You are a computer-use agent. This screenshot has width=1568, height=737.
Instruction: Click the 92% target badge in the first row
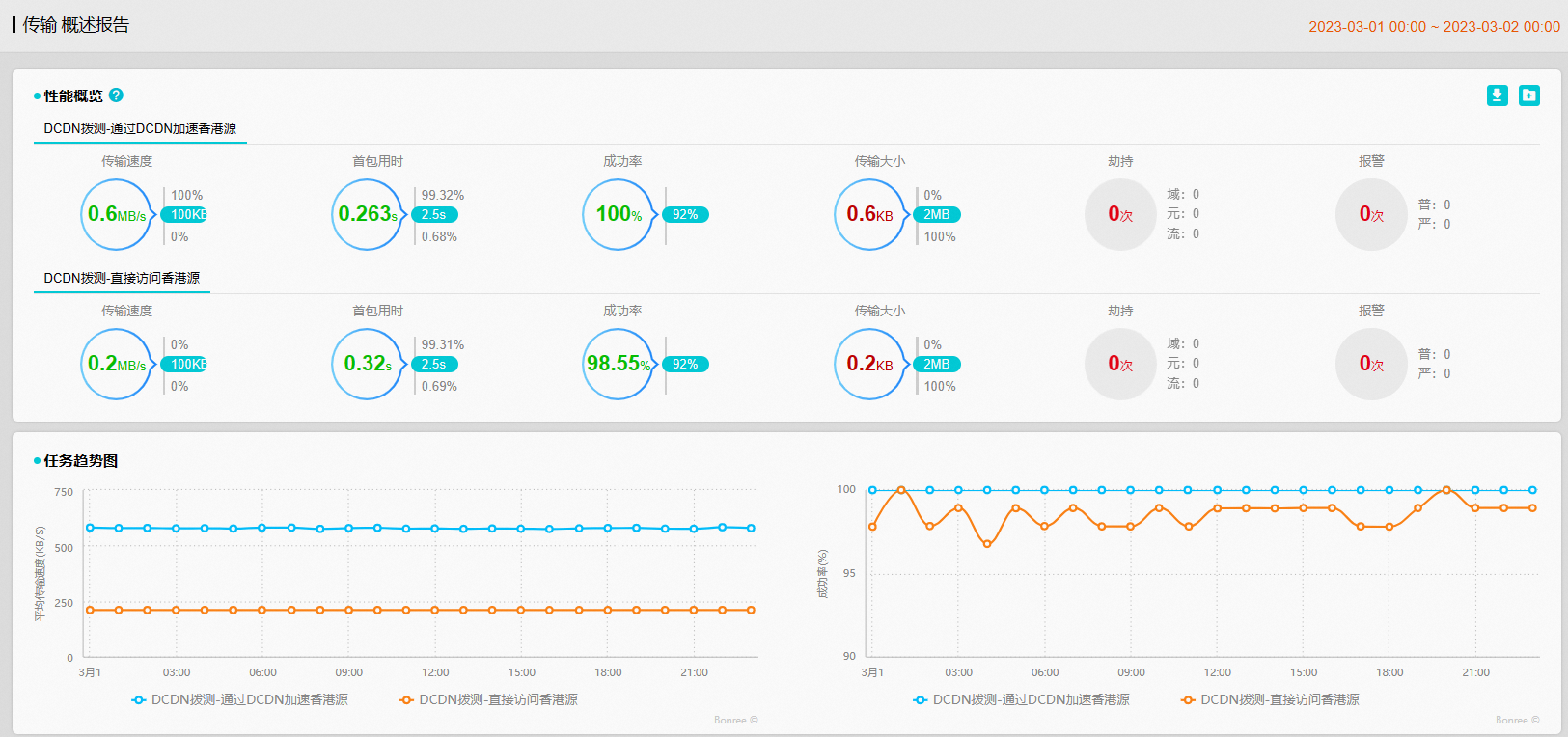684,214
